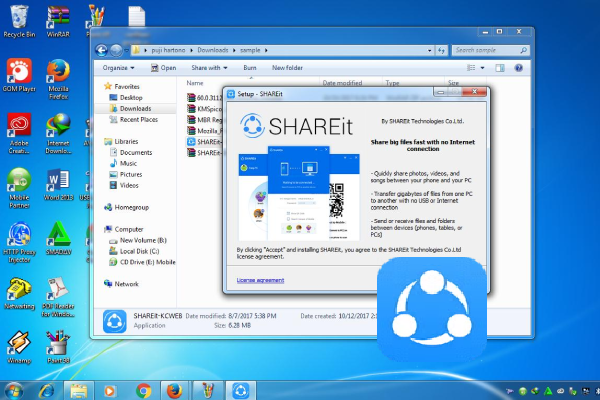Select Desktop under Favorites
The image size is (600, 400).
point(126,98)
